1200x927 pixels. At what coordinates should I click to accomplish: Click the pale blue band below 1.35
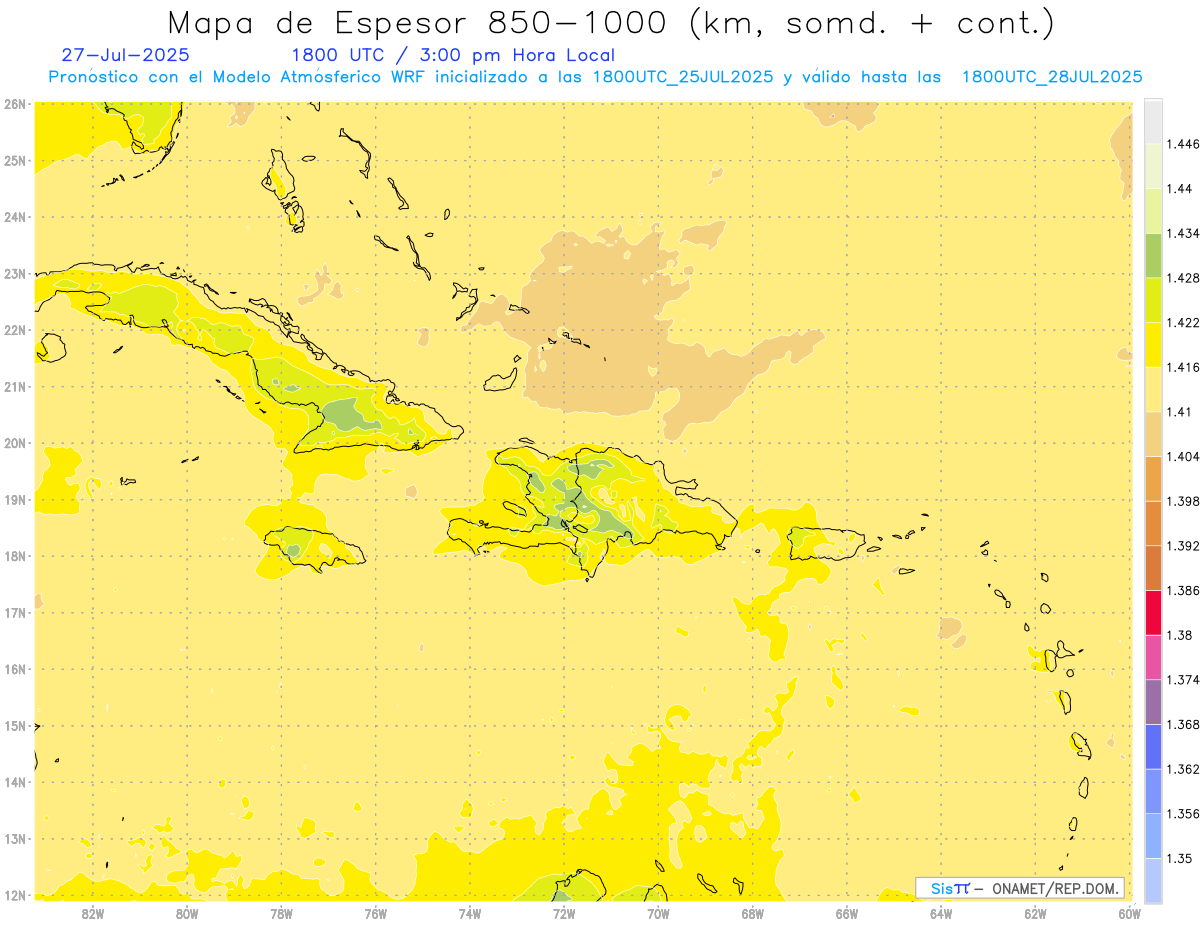1153,880
